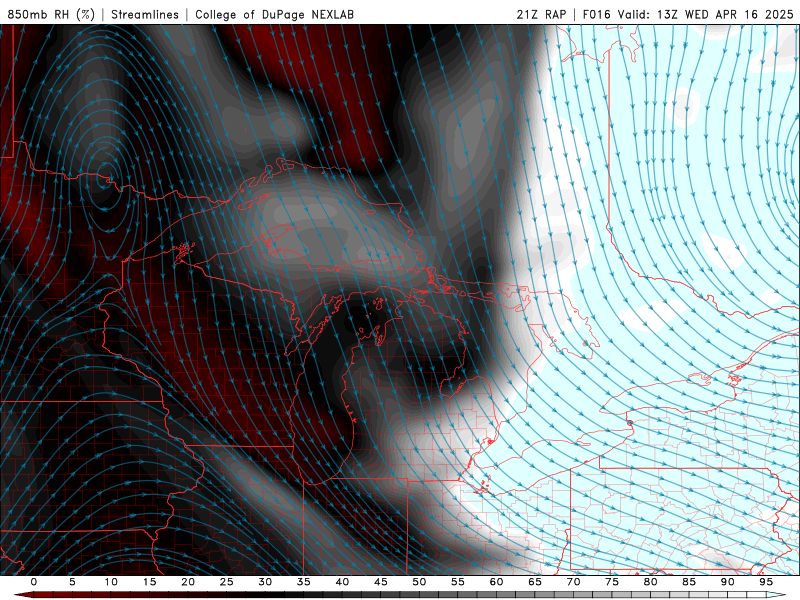Click the 70 value on the color scale
The width and height of the screenshot is (800, 600).
point(573,582)
